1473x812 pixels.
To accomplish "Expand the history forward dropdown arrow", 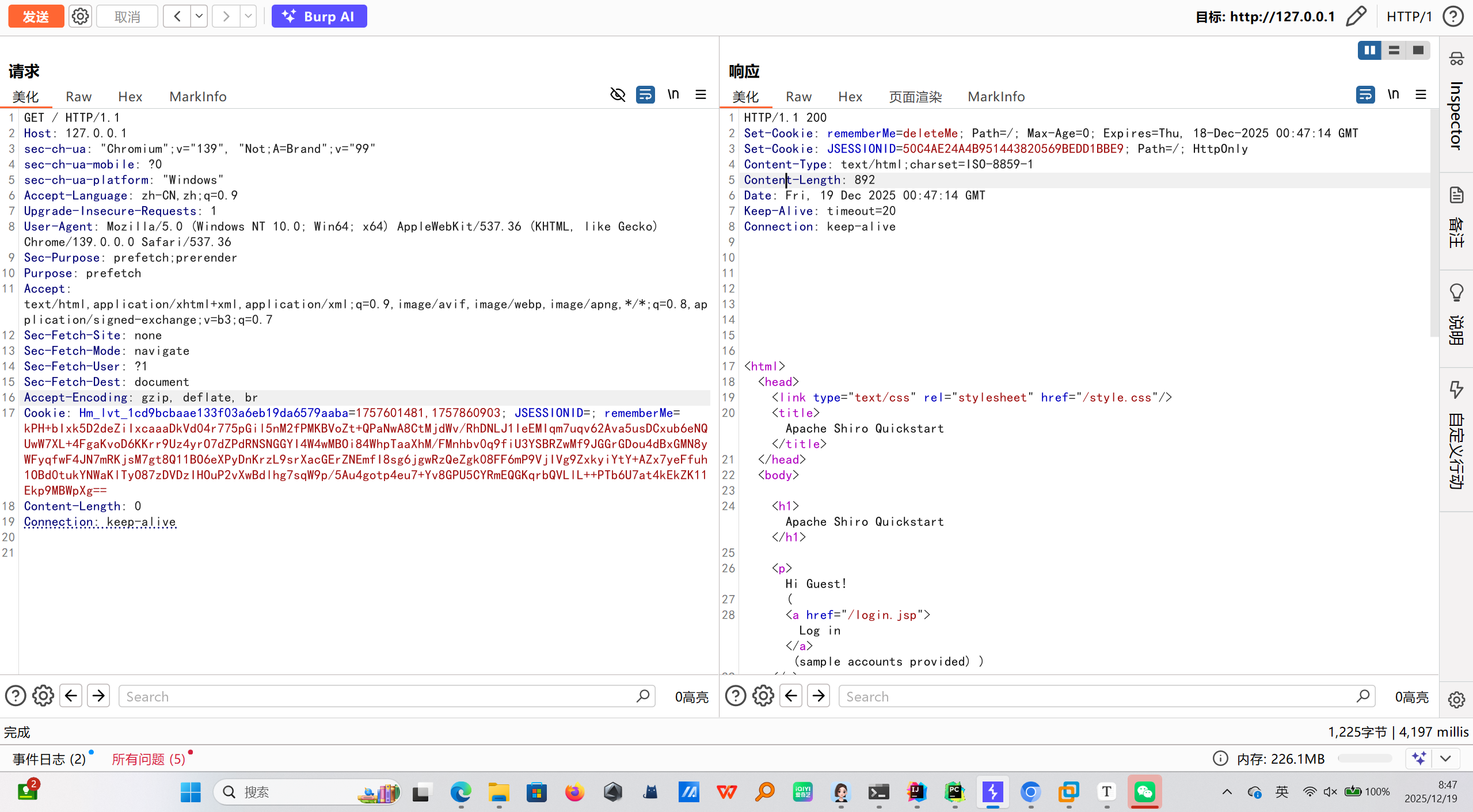I will [248, 16].
